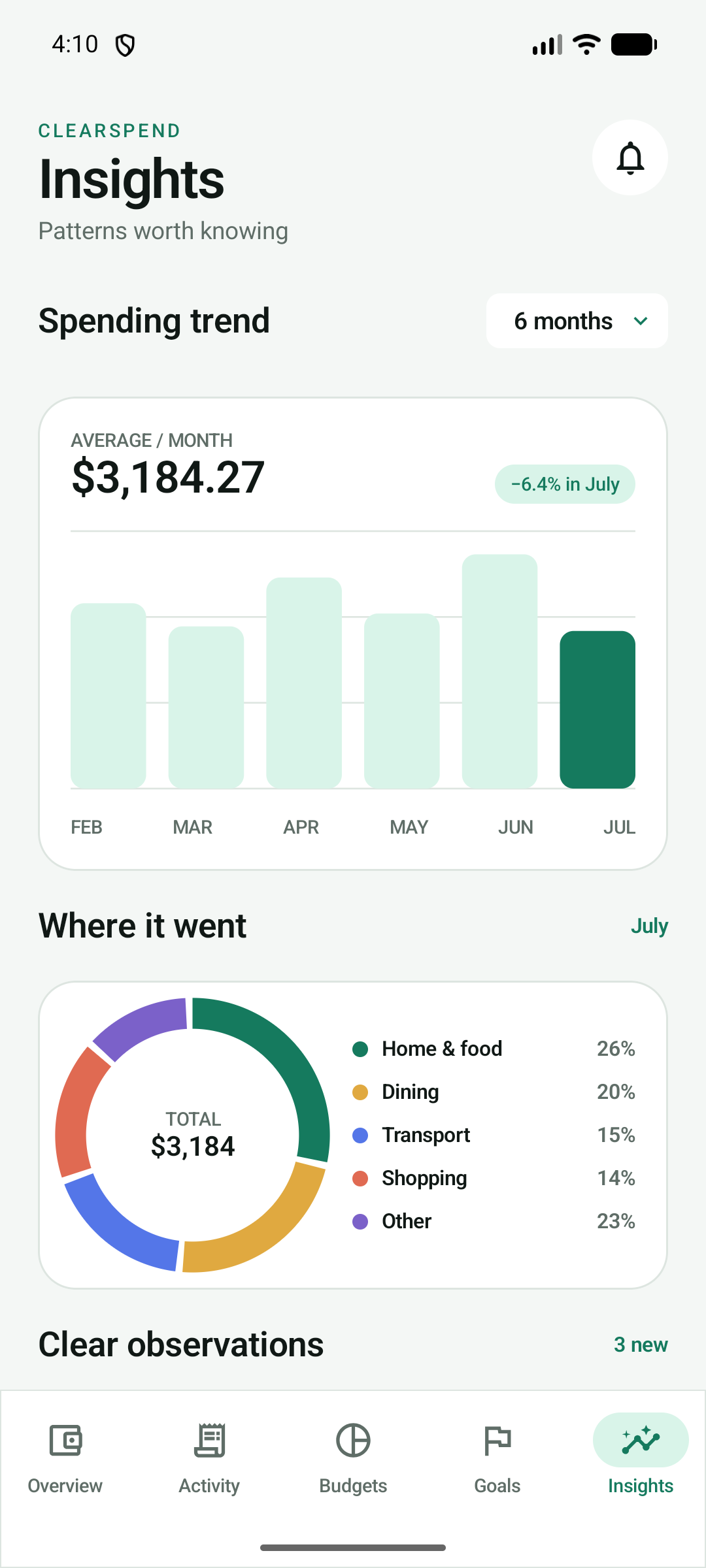706x1568 pixels.
Task: Tap the CLEARSPEND brand label
Action: [x=109, y=131]
